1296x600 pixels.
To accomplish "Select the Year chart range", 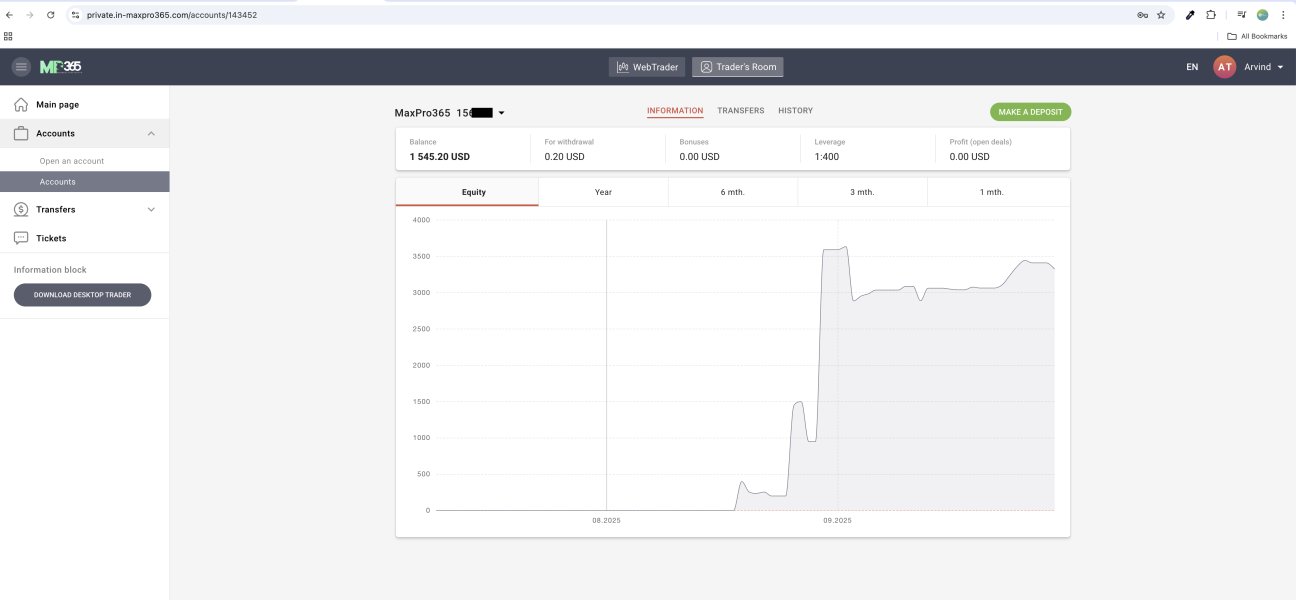I will click(x=603, y=192).
